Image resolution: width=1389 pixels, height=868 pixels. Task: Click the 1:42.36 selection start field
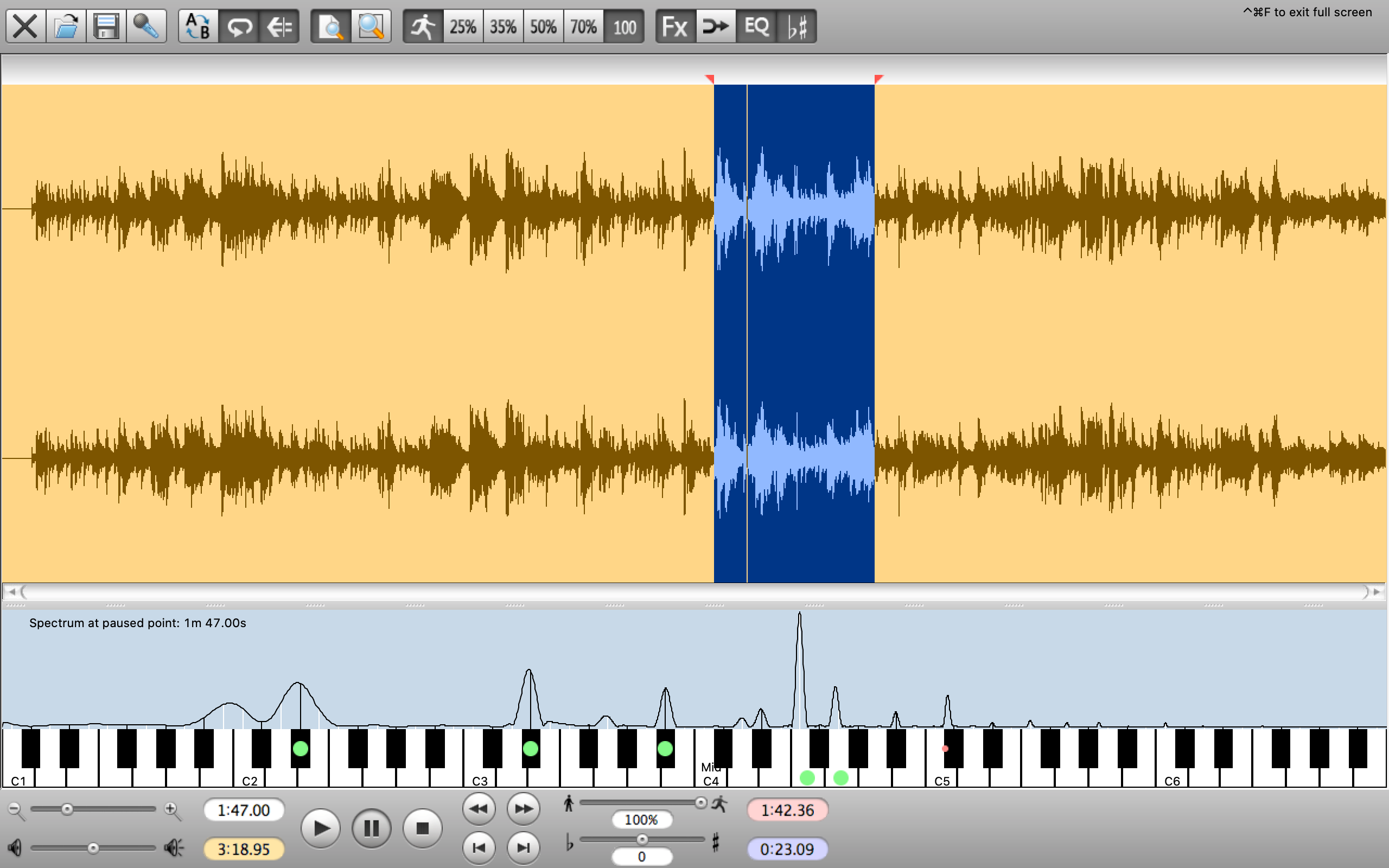tap(787, 810)
